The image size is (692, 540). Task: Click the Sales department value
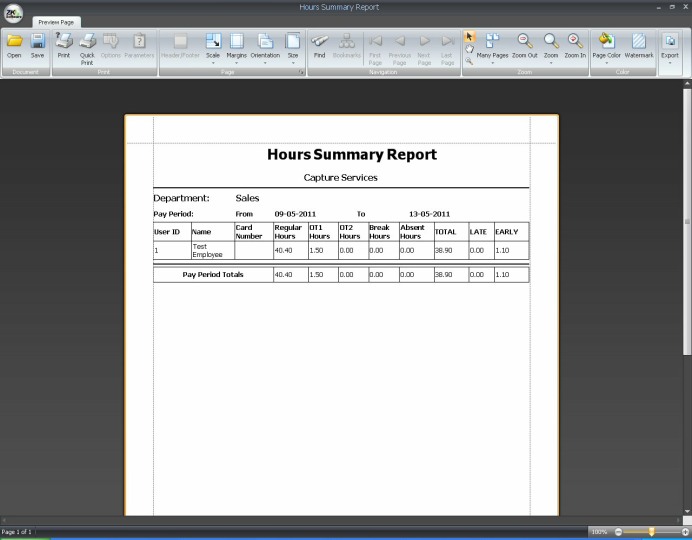(x=247, y=198)
